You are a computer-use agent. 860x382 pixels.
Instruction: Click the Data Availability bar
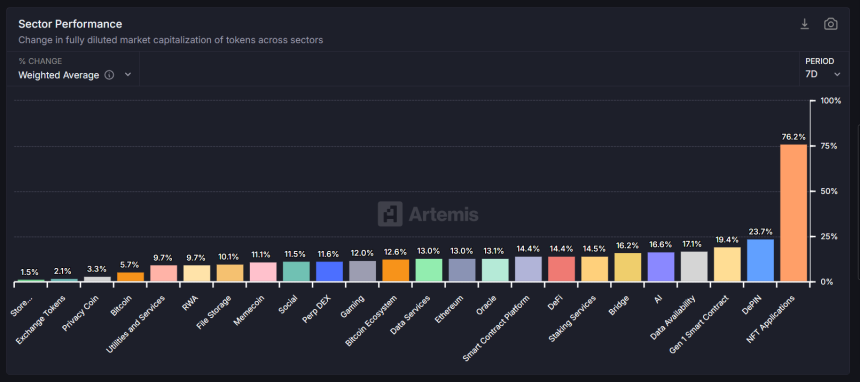(694, 266)
